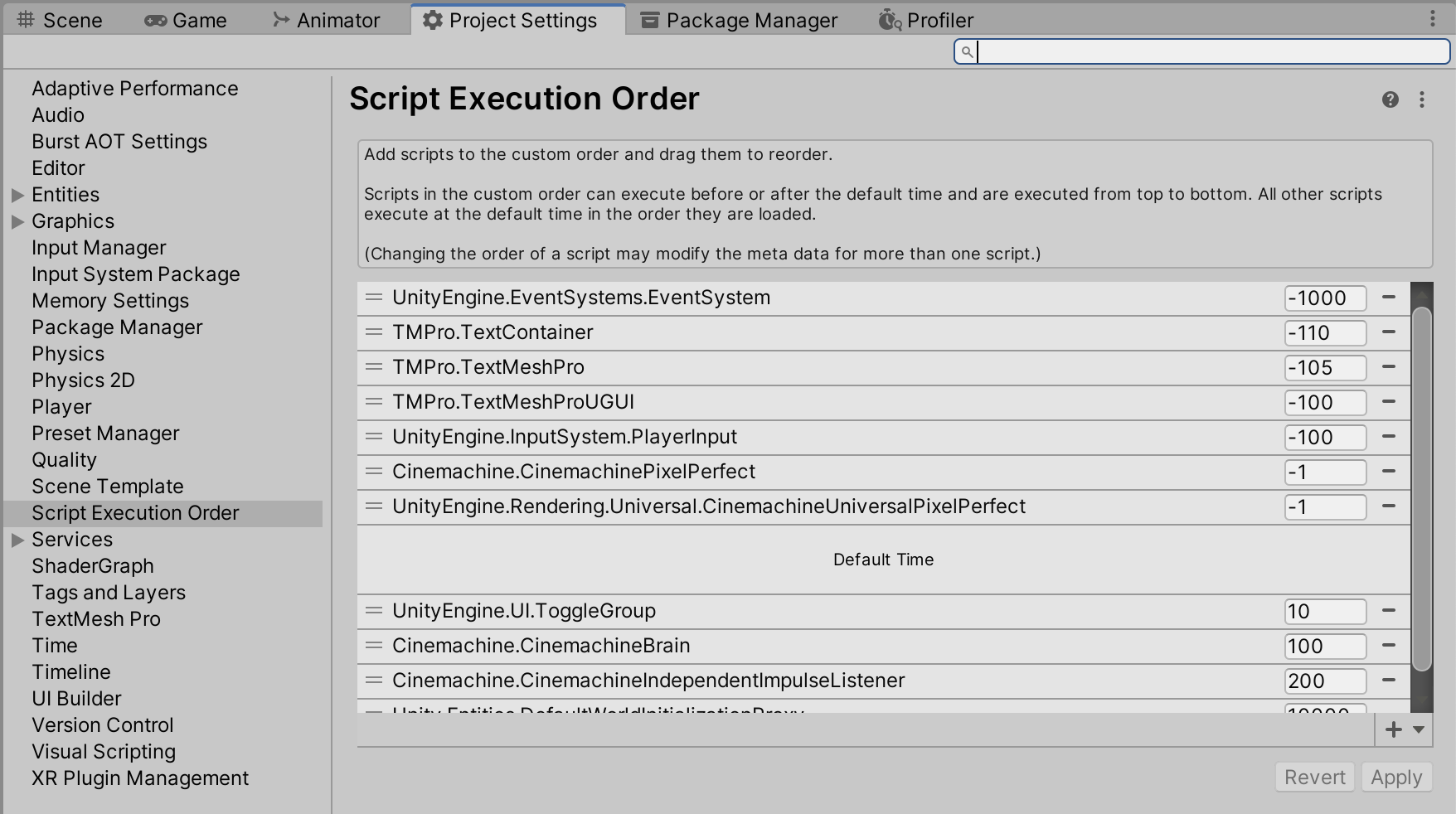This screenshot has height=814, width=1456.
Task: Remove EventSystem script with minus icon
Action: [x=1389, y=297]
